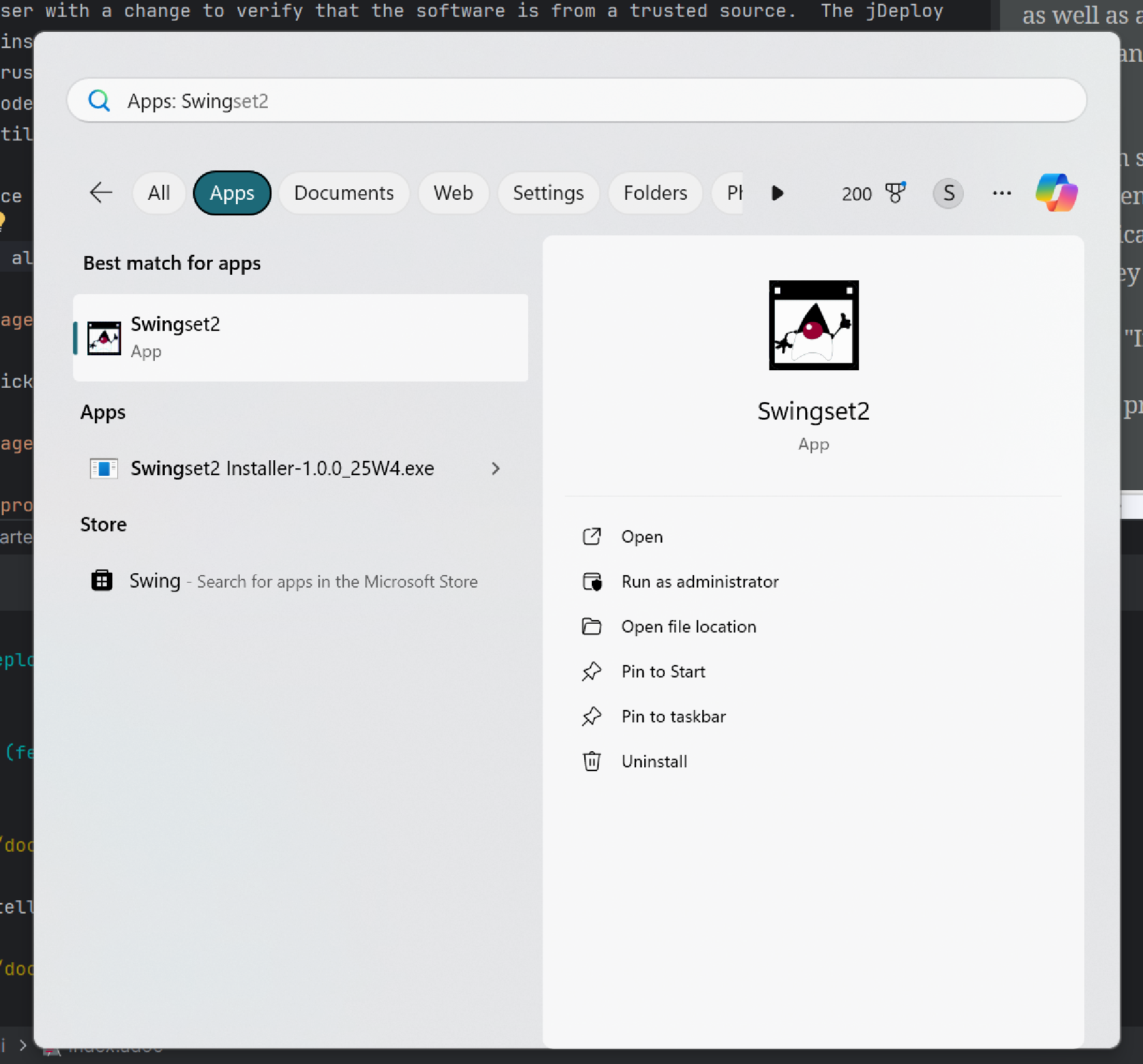Click the Microsoft Store icon beside Swing result
Viewport: 1143px width, 1064px height.
tap(102, 580)
